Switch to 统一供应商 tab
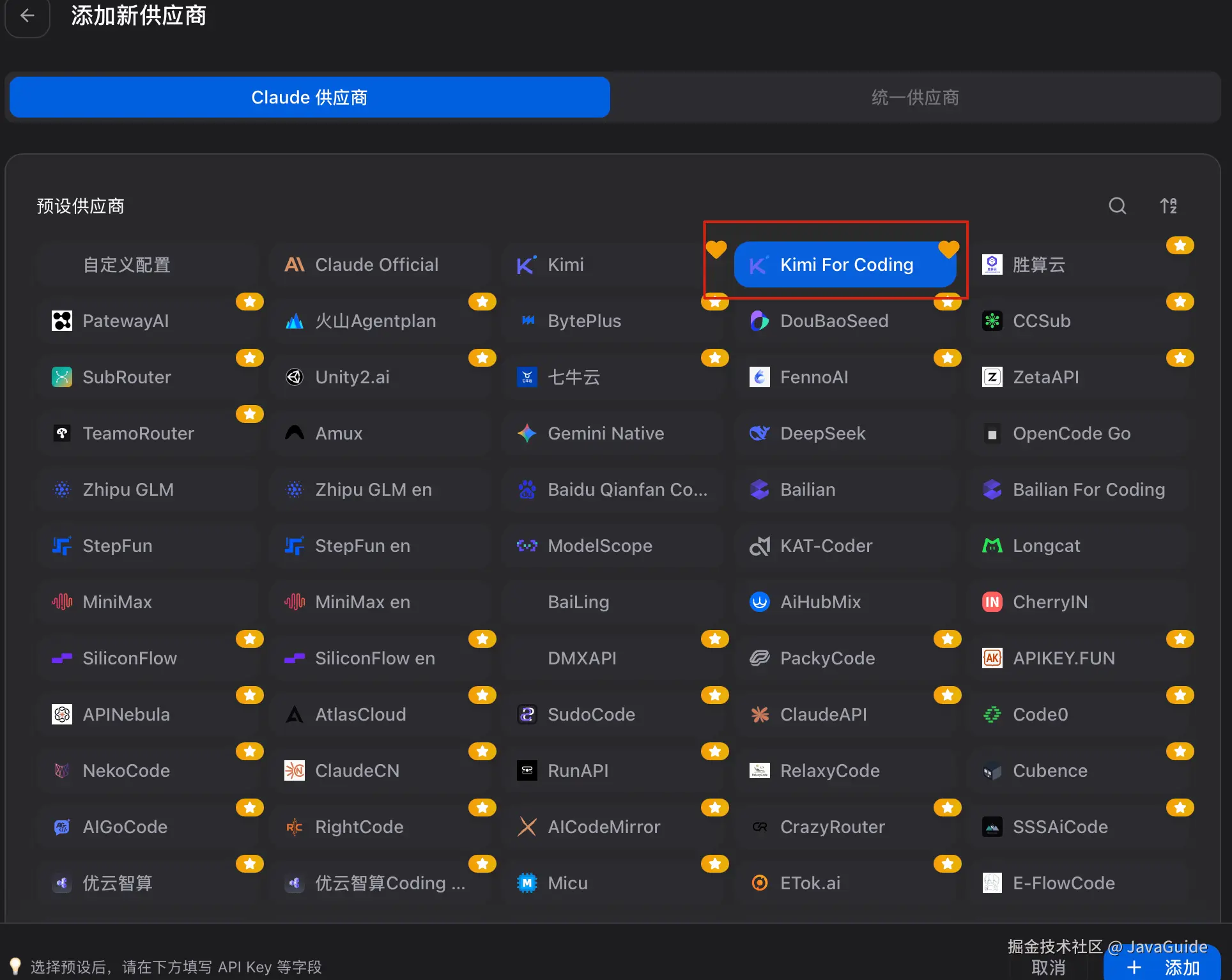 915,97
